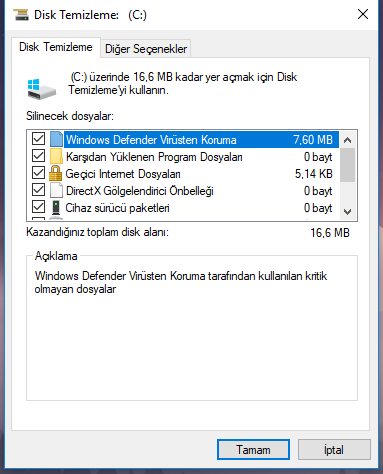Click the padlock icon for Geçici Internet Dosyaları
The image size is (383, 474).
pyautogui.click(x=55, y=173)
